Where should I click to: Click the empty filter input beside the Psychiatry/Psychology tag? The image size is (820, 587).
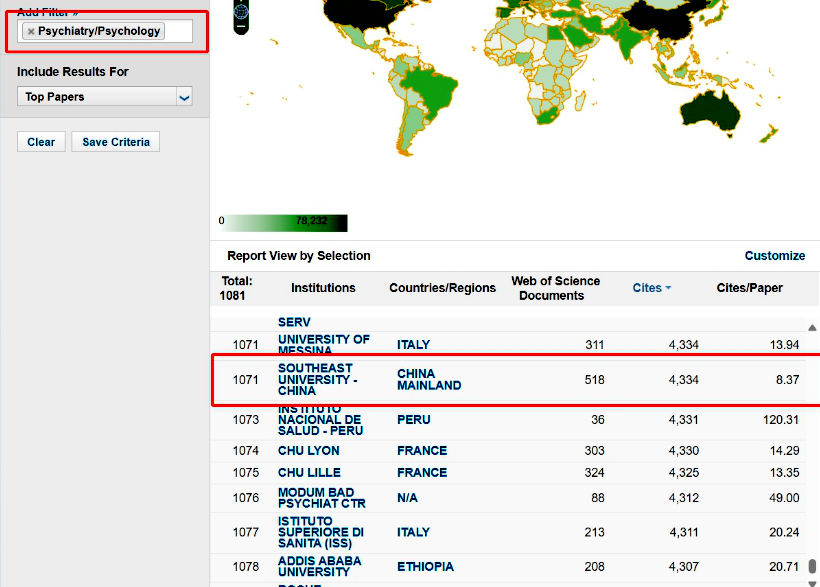point(178,31)
